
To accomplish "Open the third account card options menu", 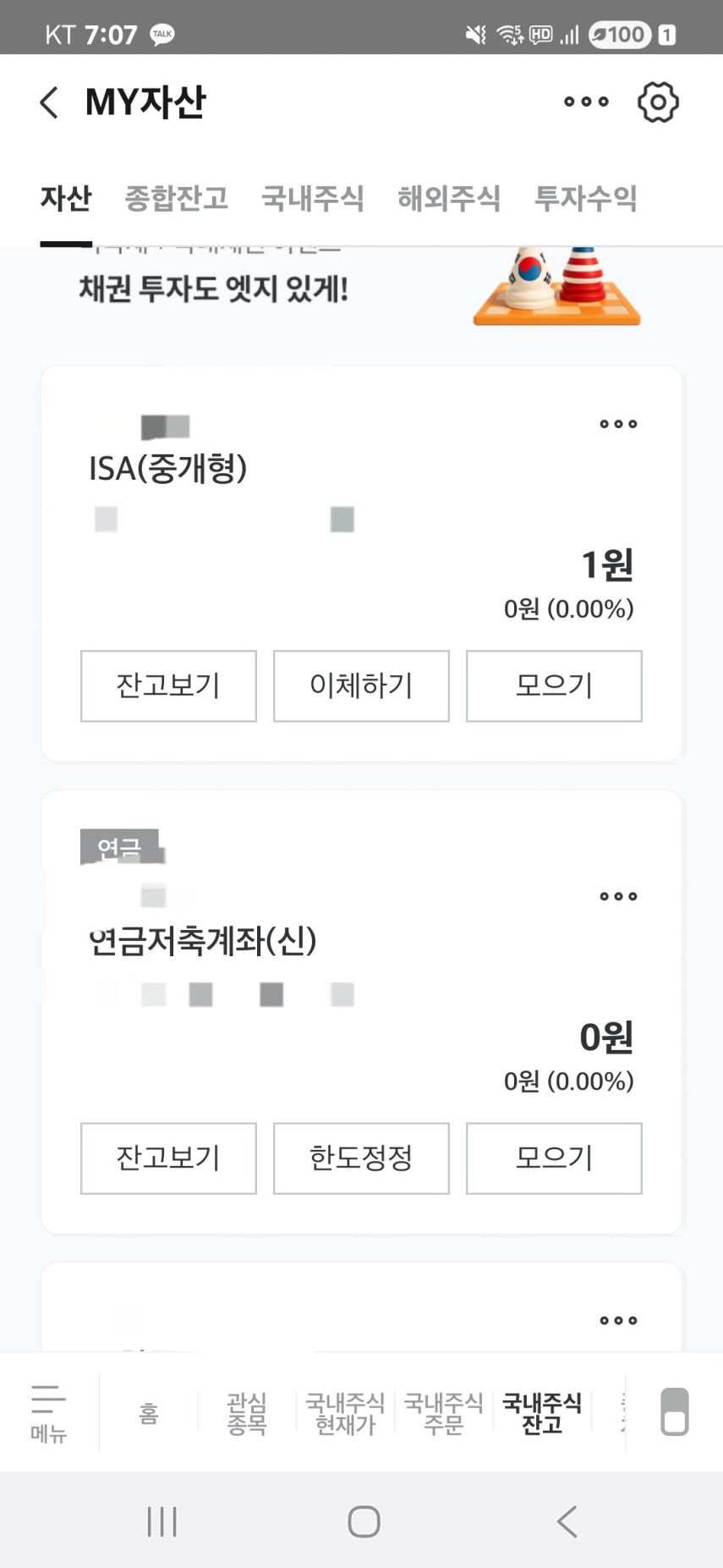I will pos(618,1320).
